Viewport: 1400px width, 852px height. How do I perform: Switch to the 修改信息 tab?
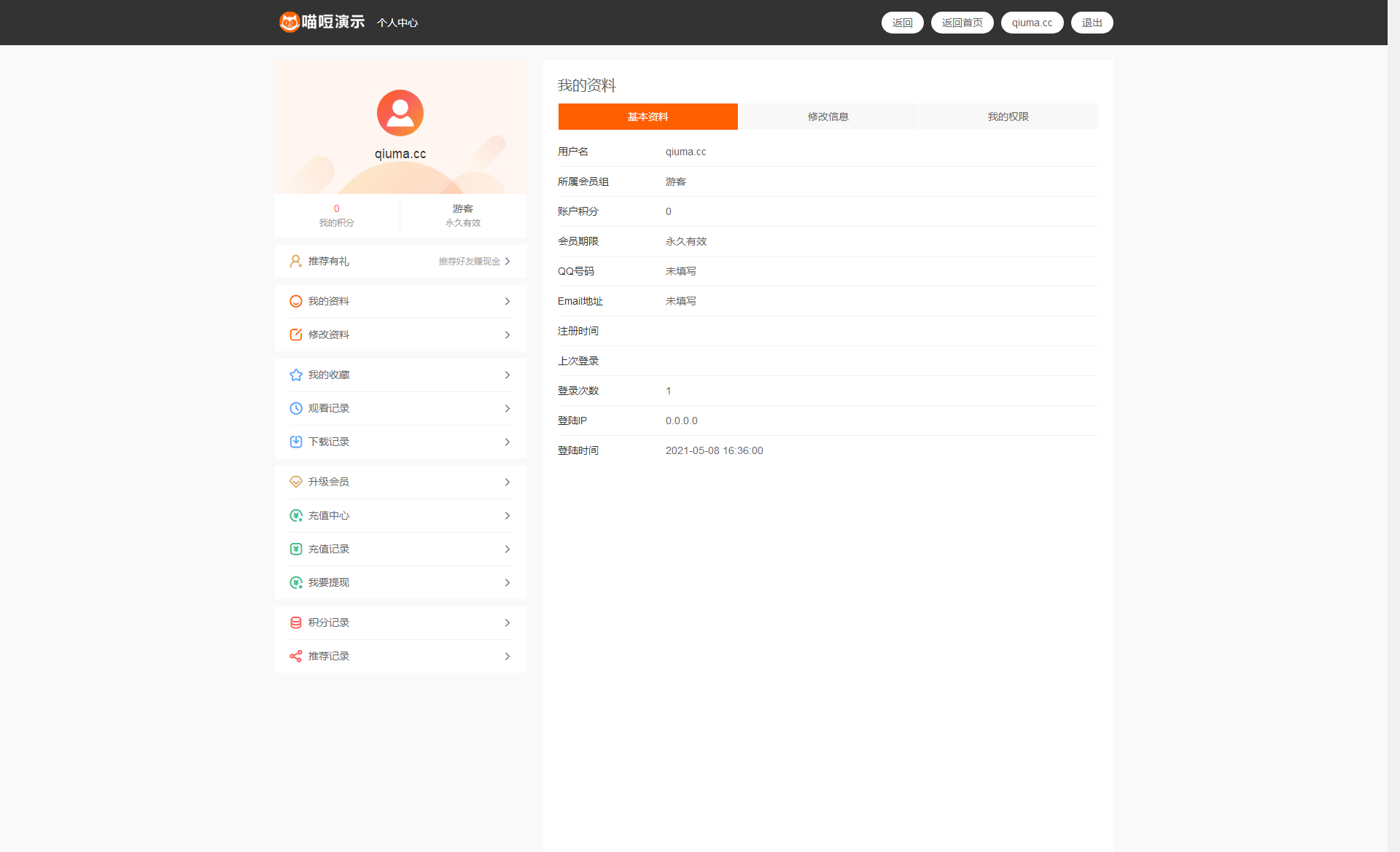[x=828, y=117]
